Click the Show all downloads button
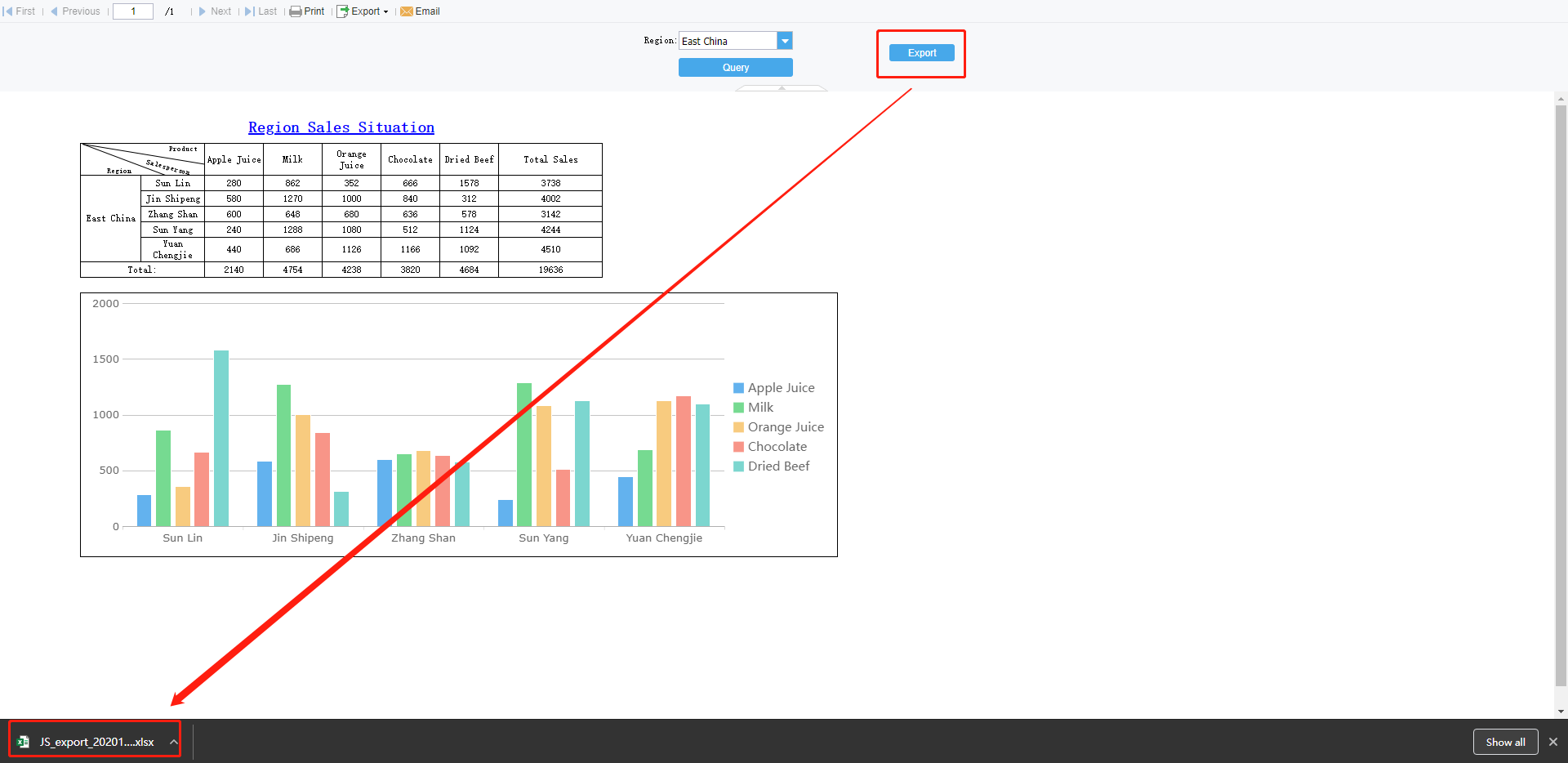1568x763 pixels. click(1505, 741)
